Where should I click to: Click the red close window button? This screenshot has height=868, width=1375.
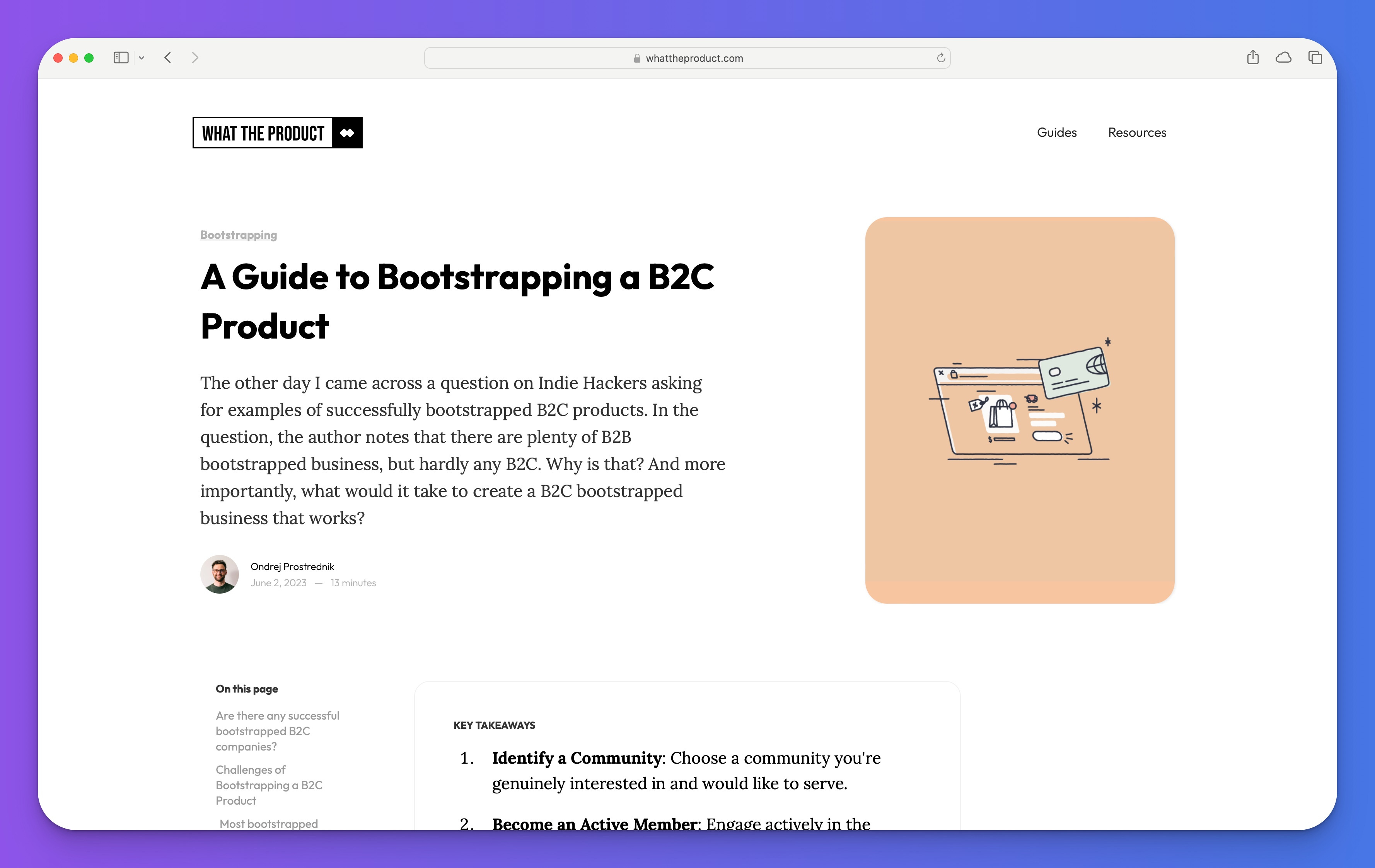58,58
